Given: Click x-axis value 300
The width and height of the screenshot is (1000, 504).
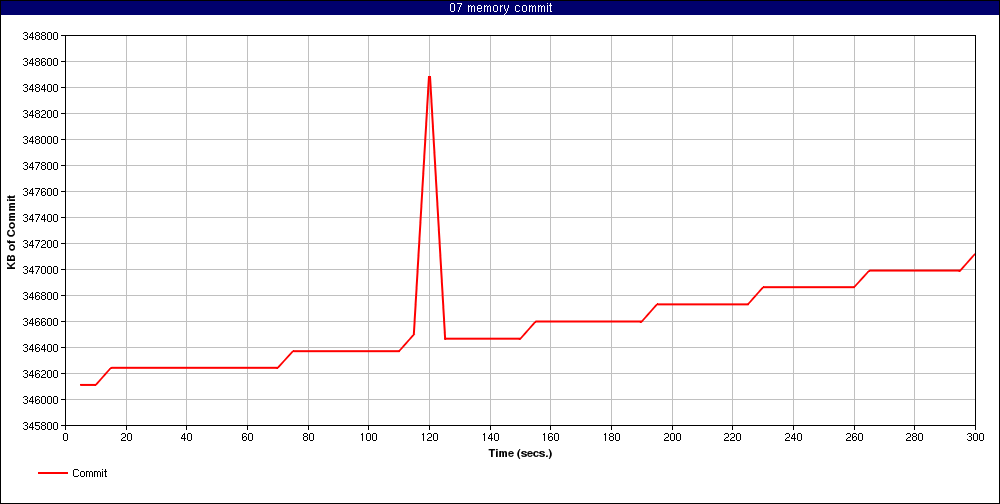Looking at the screenshot, I should click(x=975, y=437).
